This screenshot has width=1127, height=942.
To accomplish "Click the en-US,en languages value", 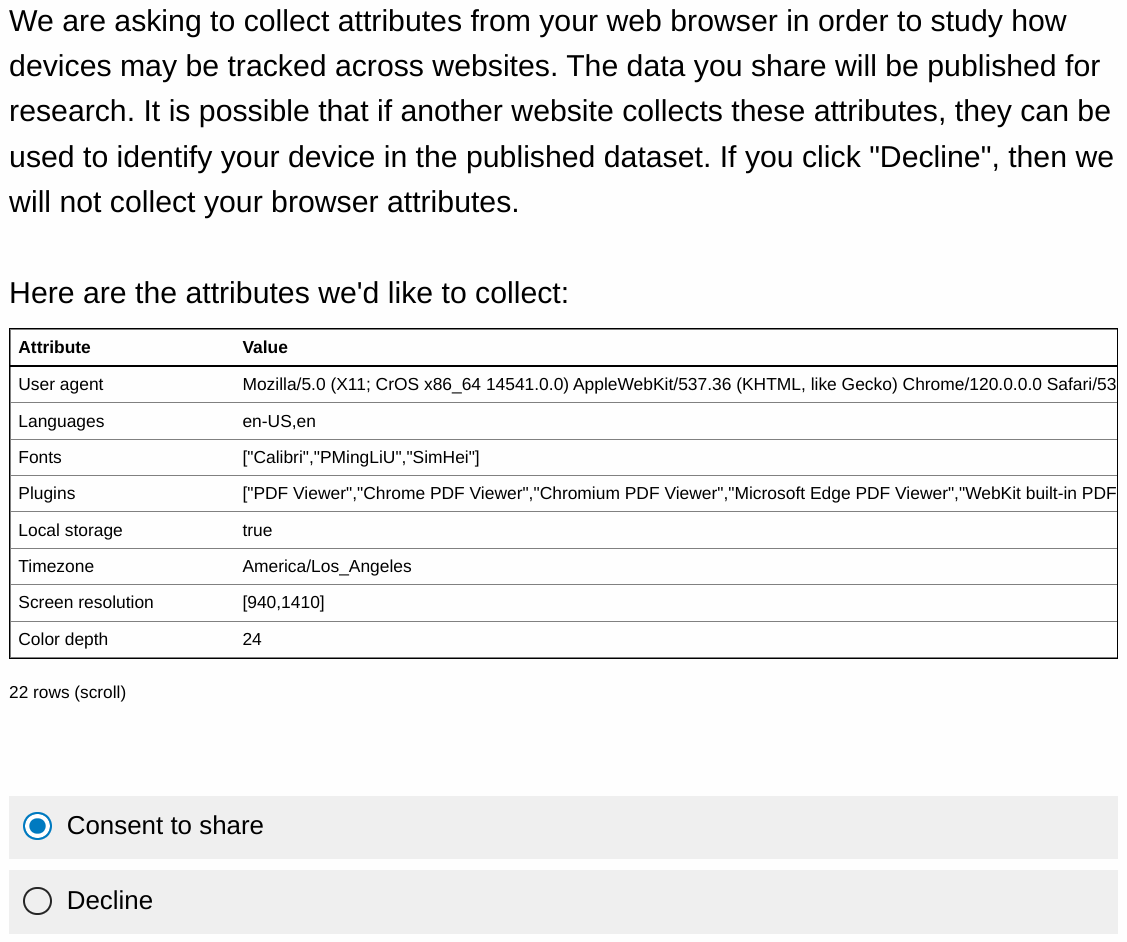I will pyautogui.click(x=279, y=421).
